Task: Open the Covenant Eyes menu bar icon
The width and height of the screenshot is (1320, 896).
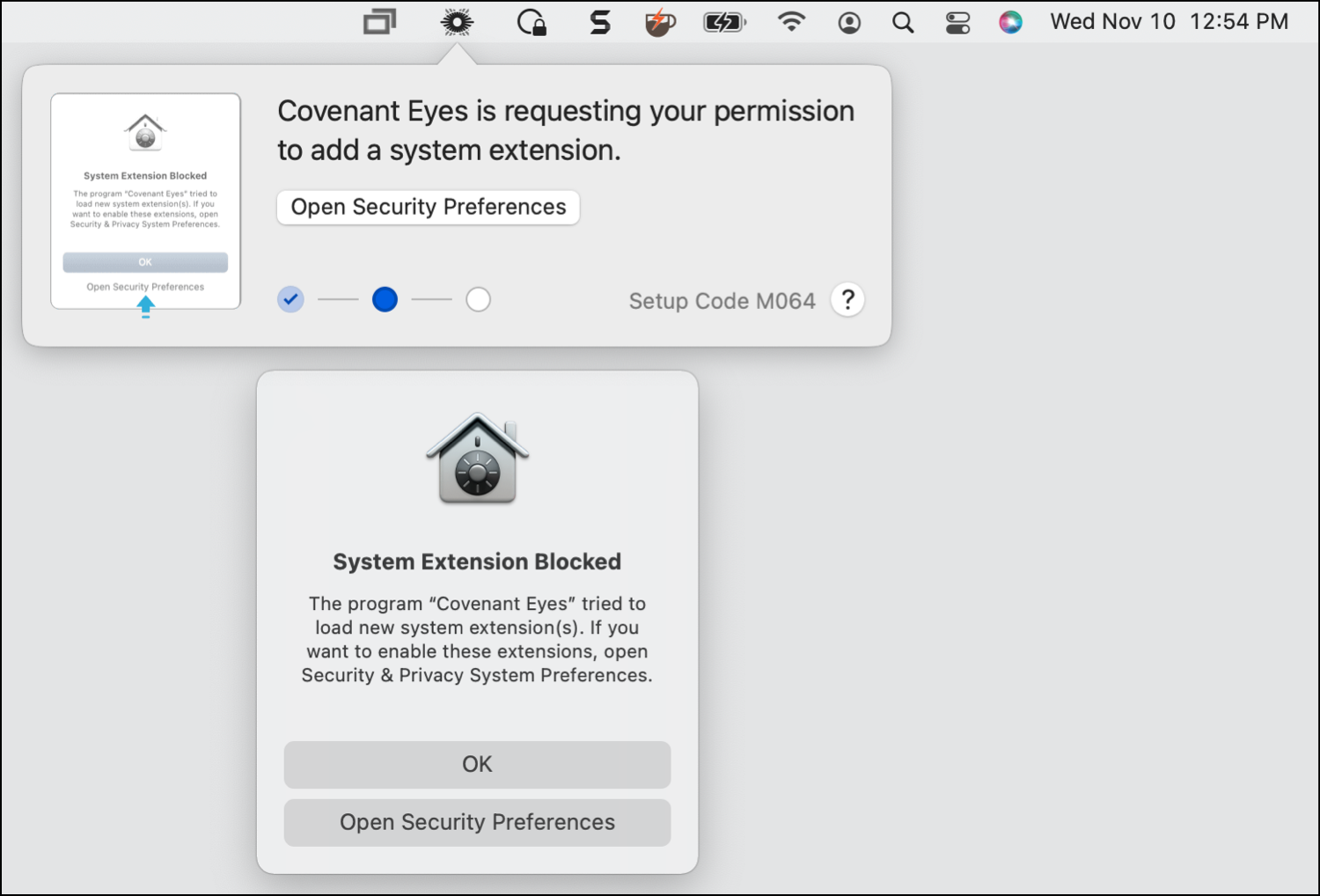Action: pos(457,22)
